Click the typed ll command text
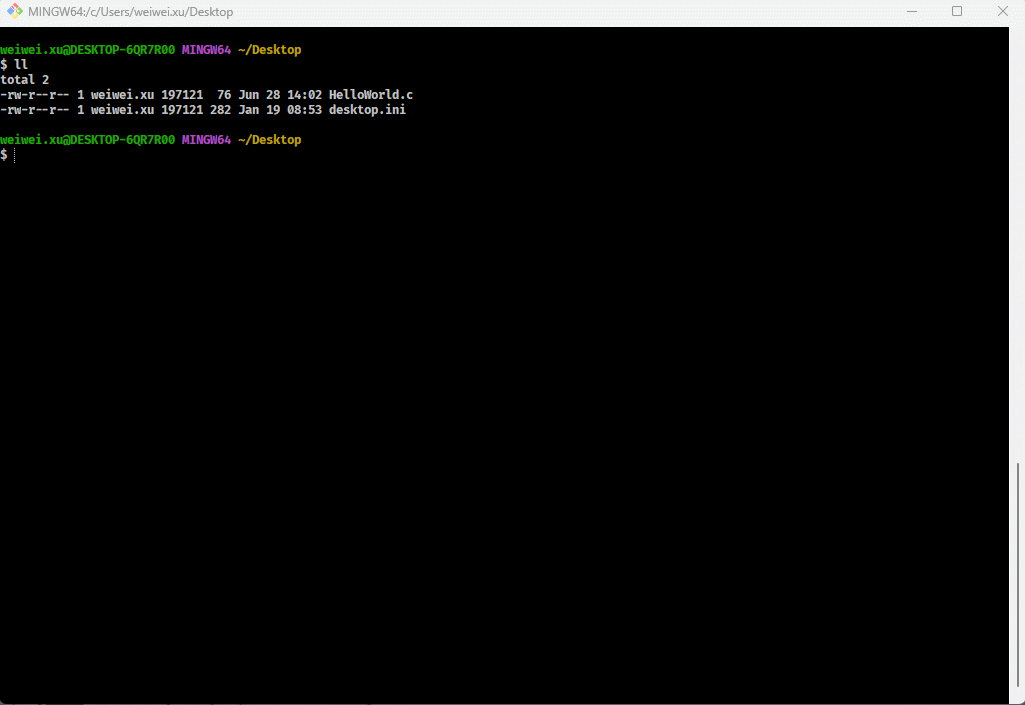The image size is (1025, 705). pyautogui.click(x=21, y=64)
